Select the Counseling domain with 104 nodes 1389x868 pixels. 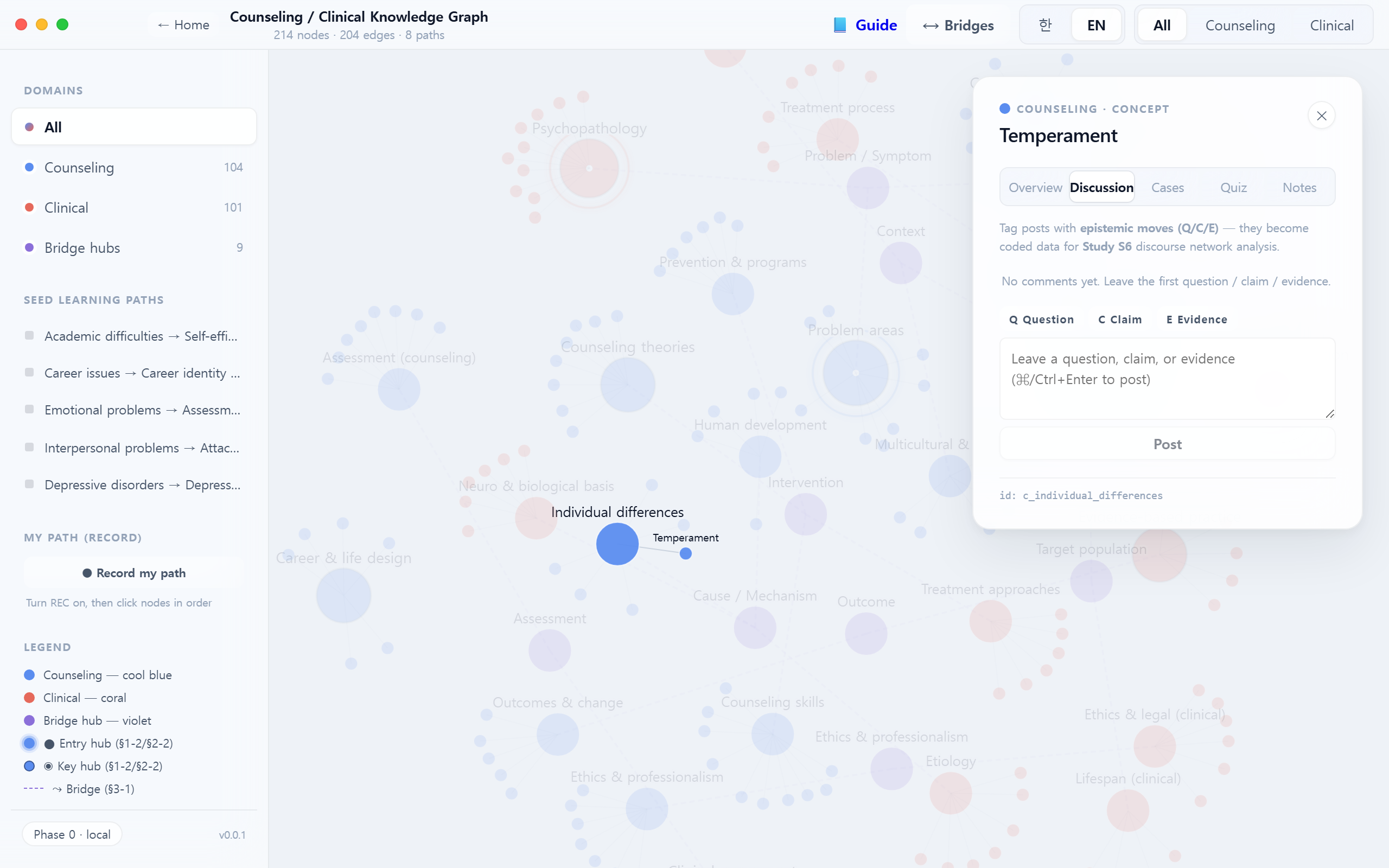[133, 167]
